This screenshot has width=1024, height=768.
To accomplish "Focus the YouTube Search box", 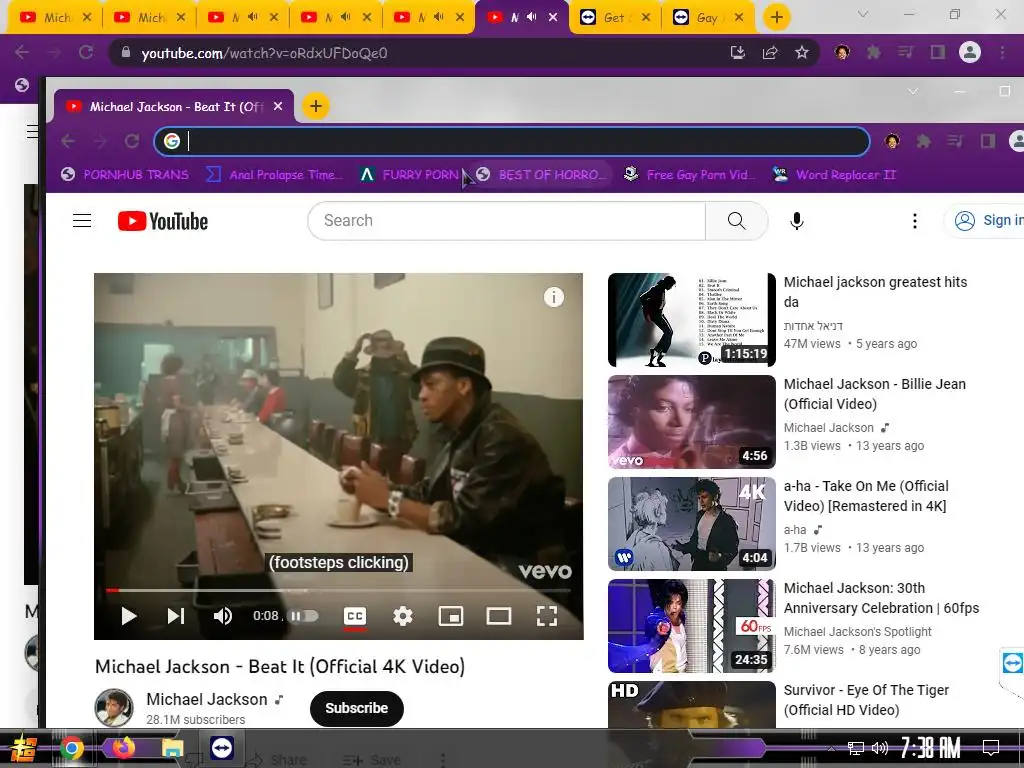I will click(x=507, y=221).
